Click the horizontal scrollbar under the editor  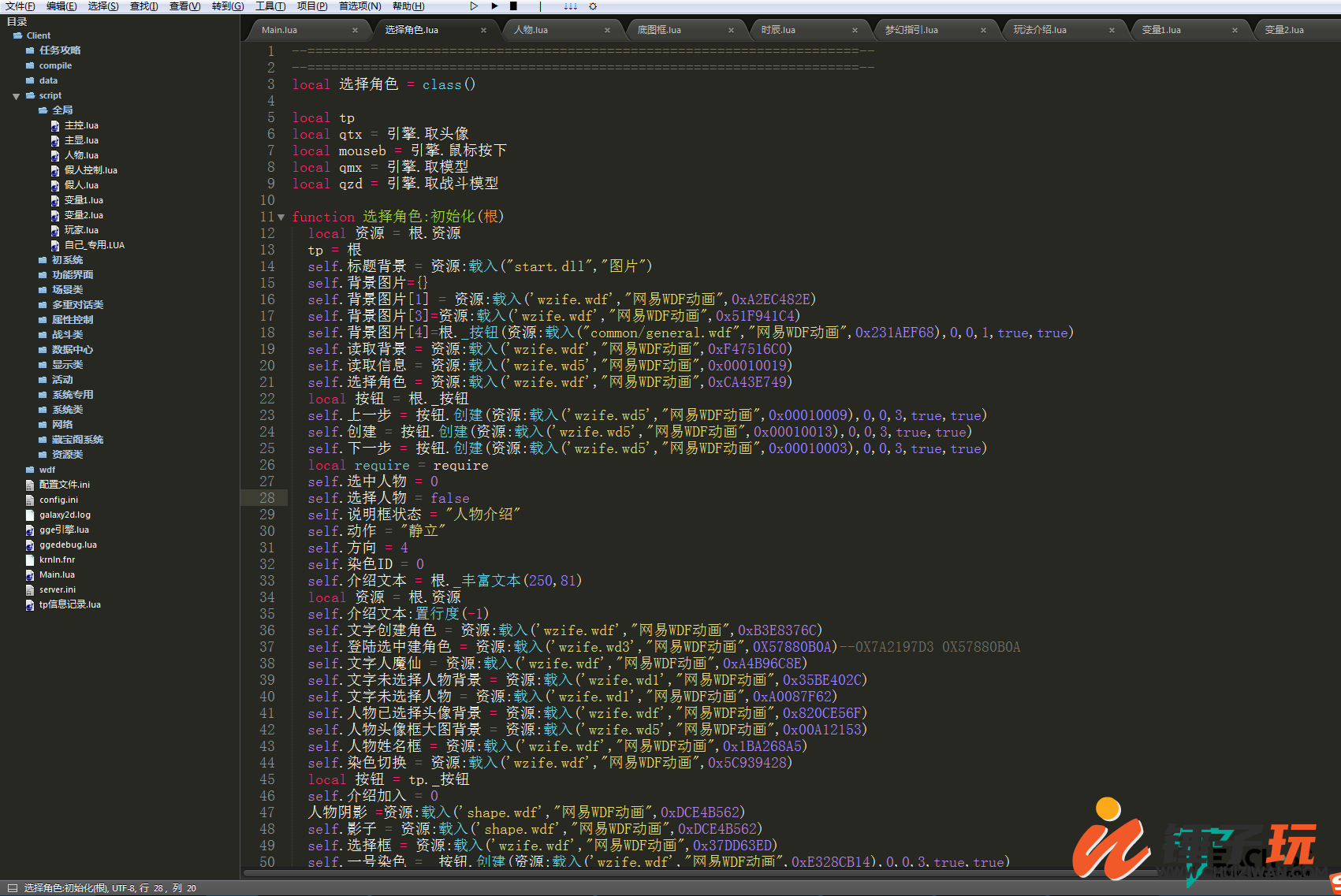point(631,873)
